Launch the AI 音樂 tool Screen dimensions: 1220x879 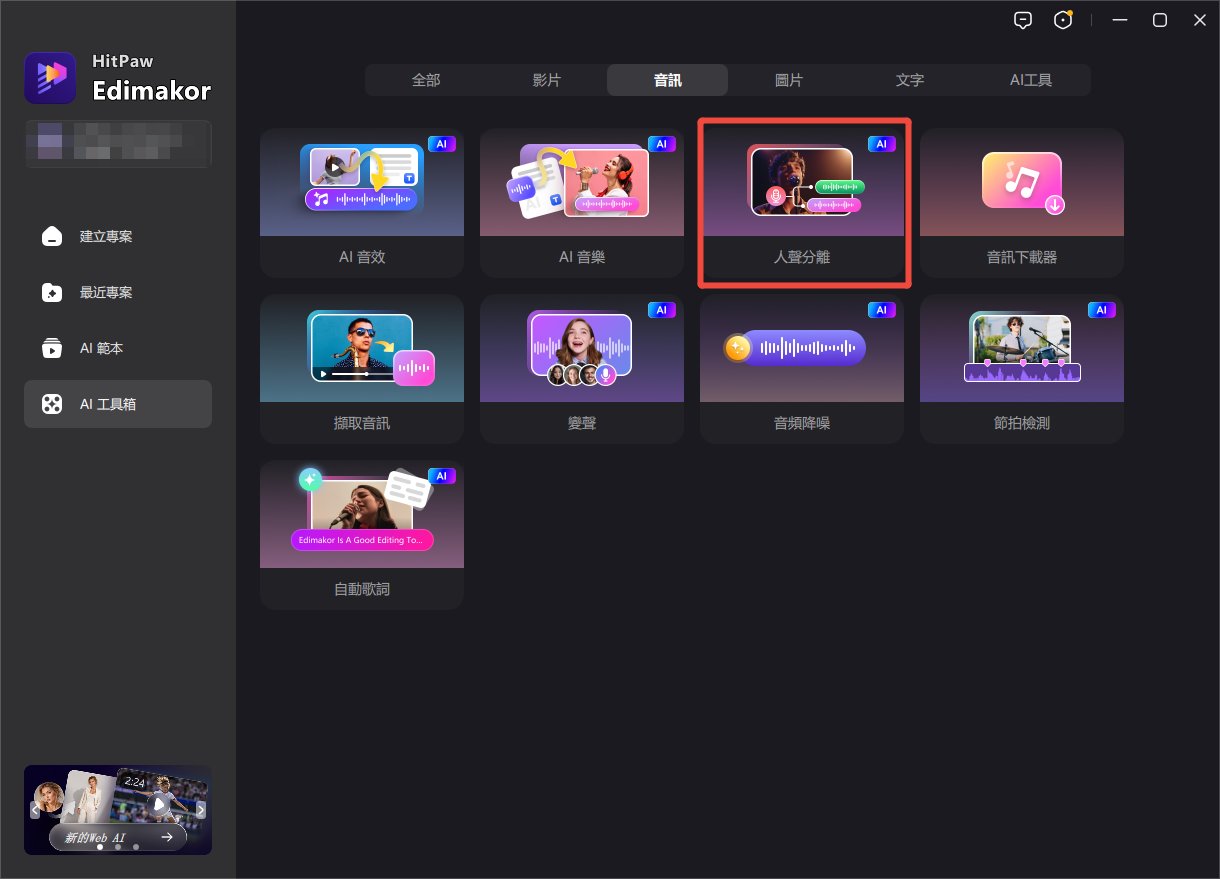[582, 203]
